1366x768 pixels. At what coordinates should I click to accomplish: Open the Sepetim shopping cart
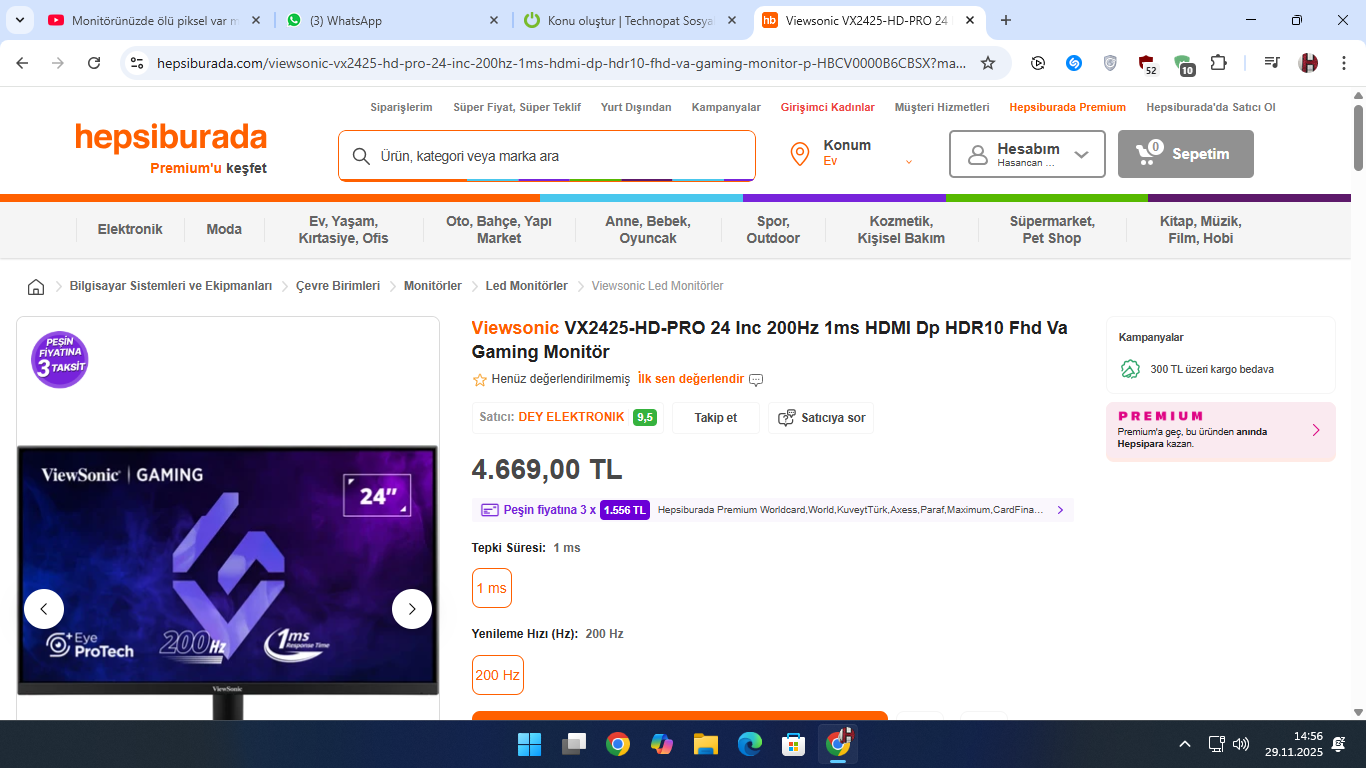coord(1185,154)
